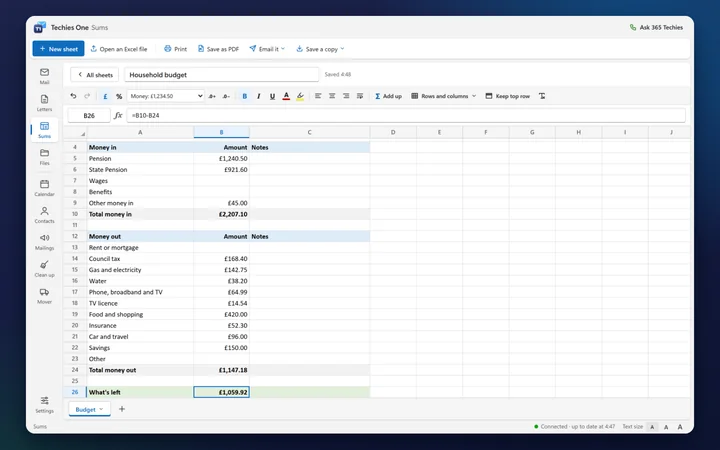Viewport: 720px width, 450px height.
Task: Select the medium Text size A
Action: click(x=666, y=427)
